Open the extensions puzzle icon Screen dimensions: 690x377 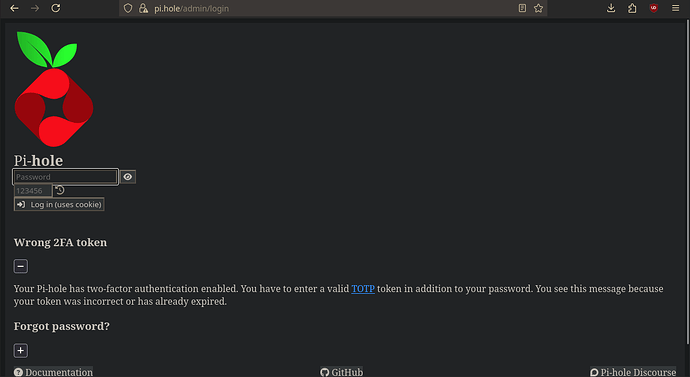(x=632, y=8)
